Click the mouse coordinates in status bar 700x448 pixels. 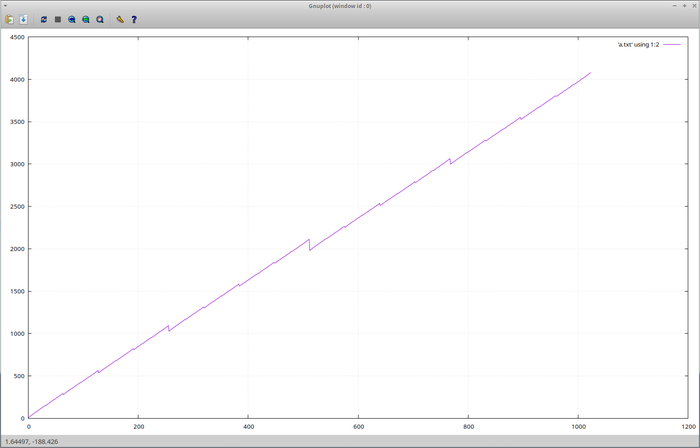[x=32, y=441]
